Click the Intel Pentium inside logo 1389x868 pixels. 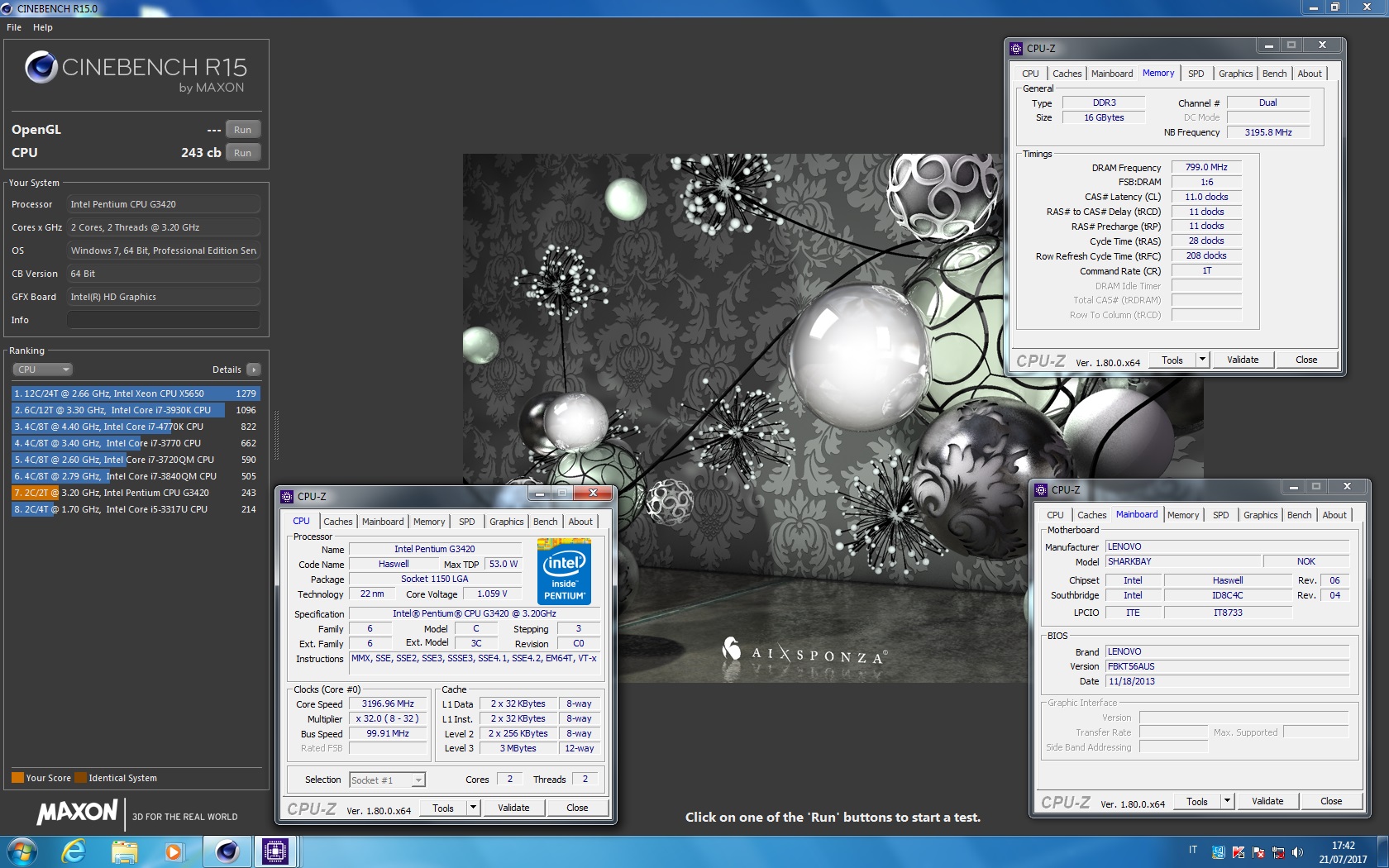click(564, 570)
